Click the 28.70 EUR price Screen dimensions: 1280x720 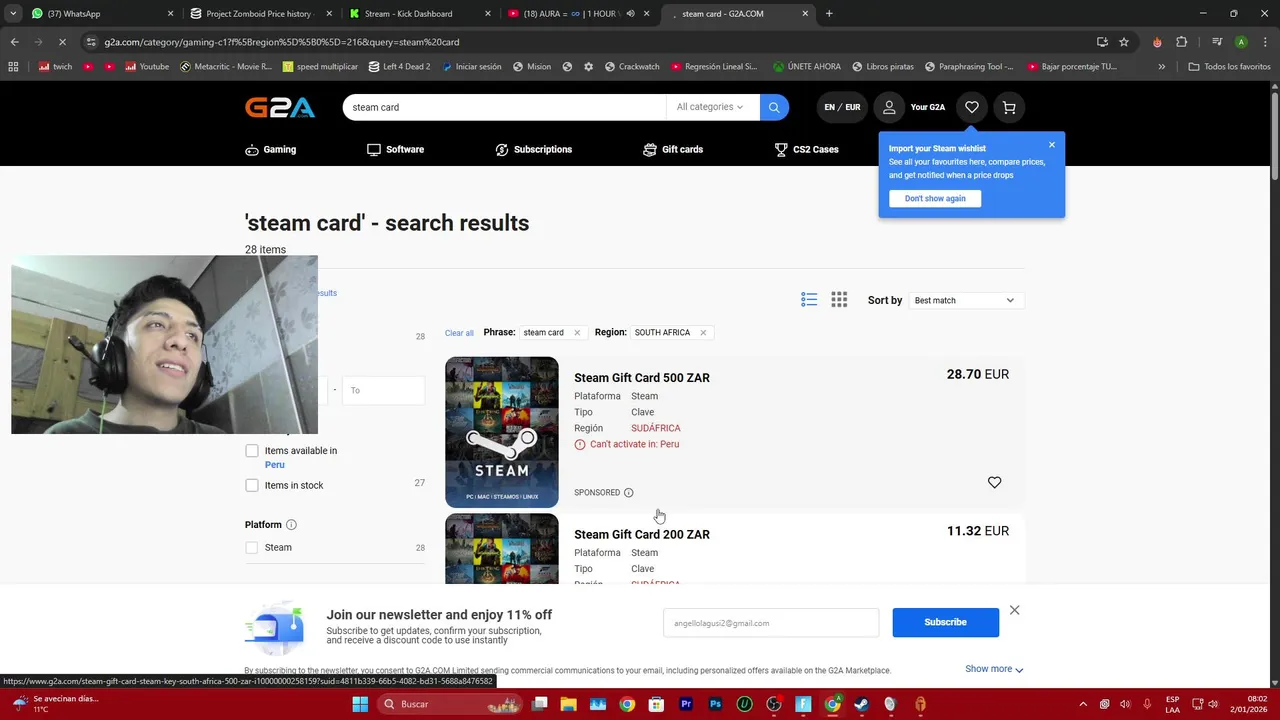tap(978, 374)
